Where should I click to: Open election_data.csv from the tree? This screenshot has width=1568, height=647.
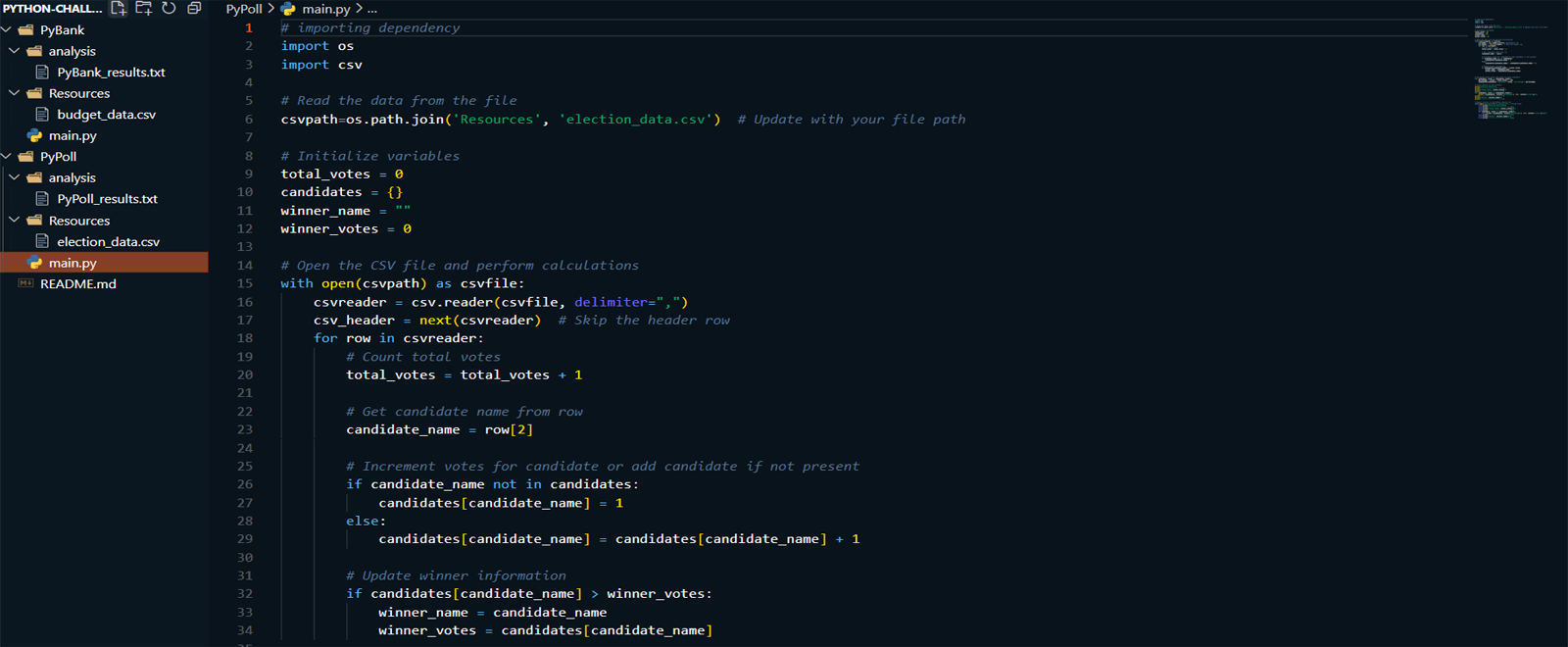pos(108,242)
